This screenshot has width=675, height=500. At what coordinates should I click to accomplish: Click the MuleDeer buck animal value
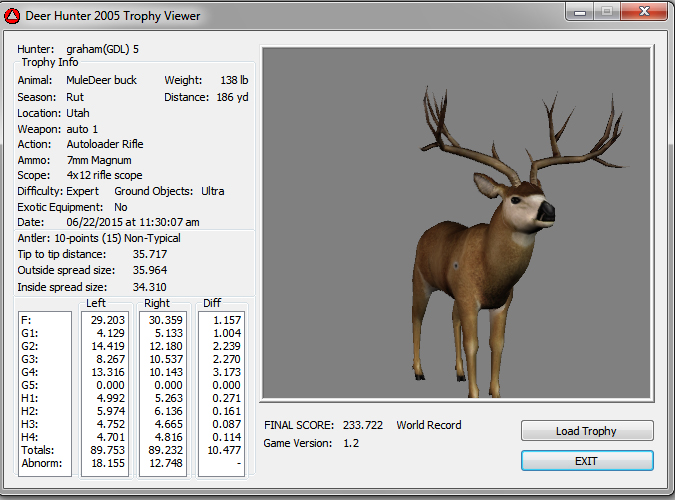[x=101, y=80]
